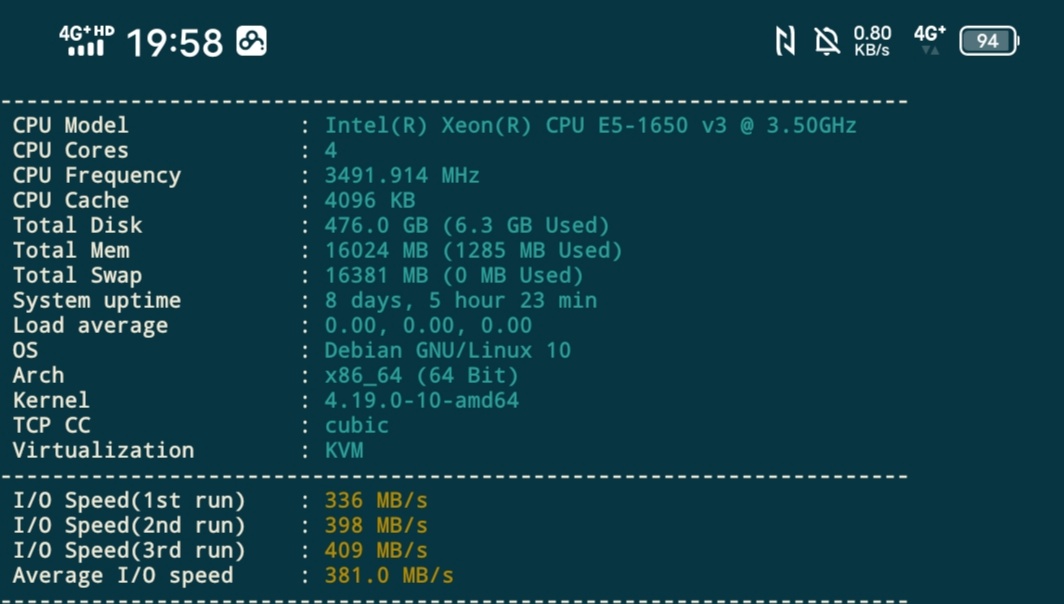This screenshot has height=604, width=1064.
Task: Click the average I/O speed 381.0 MB/s
Action: (388, 576)
